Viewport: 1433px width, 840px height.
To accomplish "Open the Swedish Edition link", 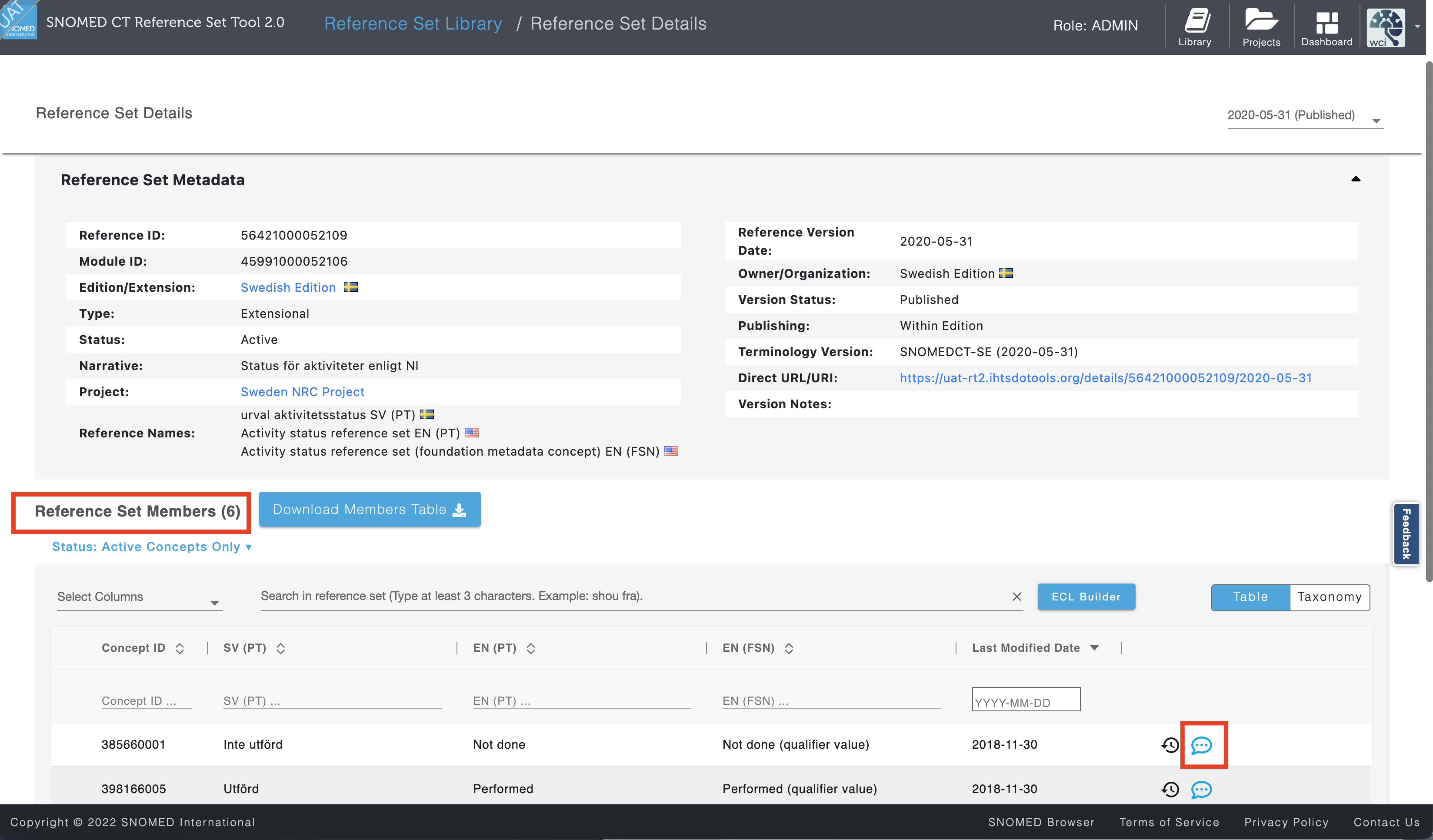I will coord(288,287).
